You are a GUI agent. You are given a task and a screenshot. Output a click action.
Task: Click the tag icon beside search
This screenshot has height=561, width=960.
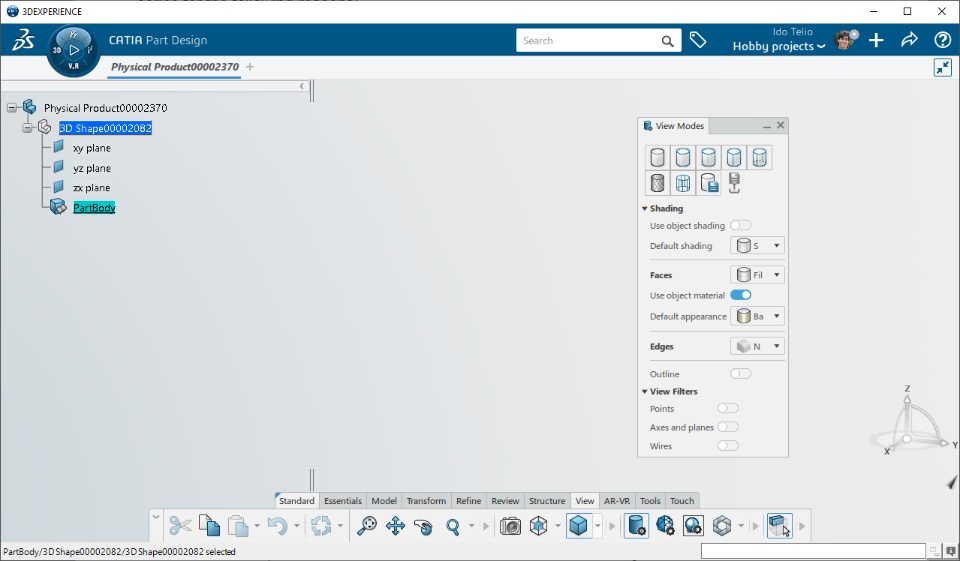698,40
